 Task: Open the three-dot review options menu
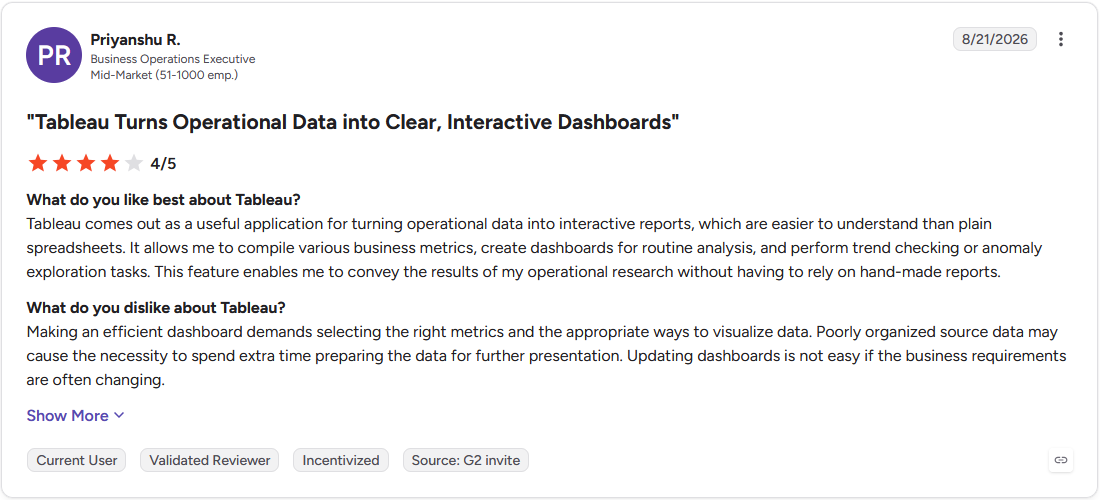coord(1061,39)
